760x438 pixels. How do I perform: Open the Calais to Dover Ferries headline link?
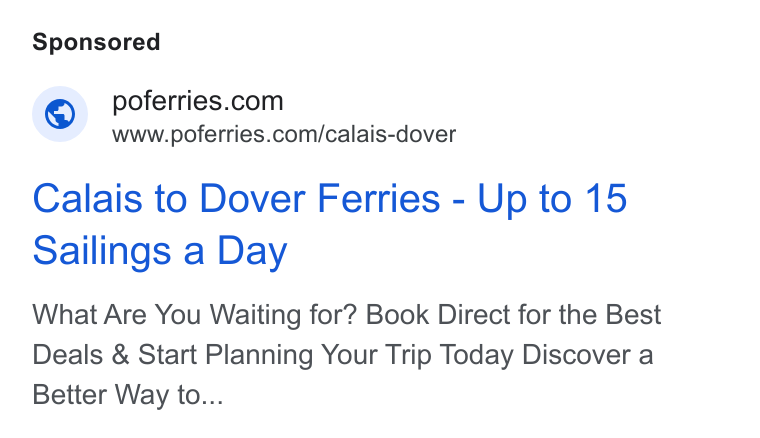(x=330, y=224)
